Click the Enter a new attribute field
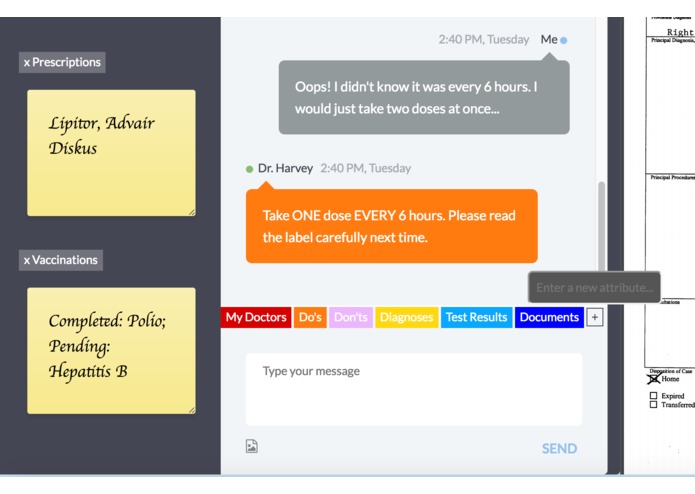695x494 pixels. 594,288
